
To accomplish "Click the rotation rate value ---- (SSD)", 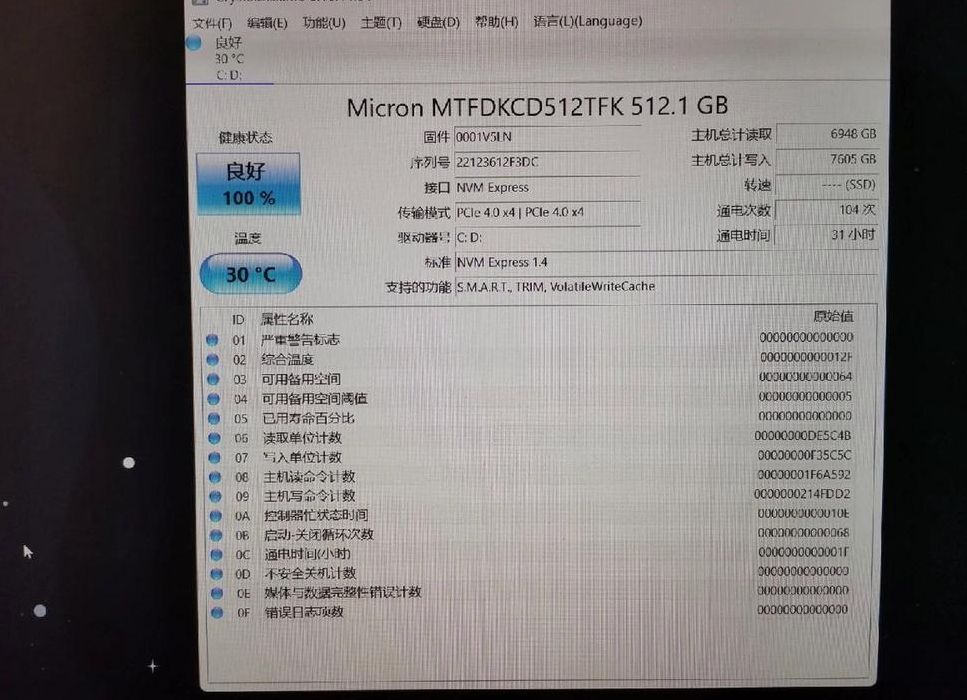I will (x=827, y=184).
